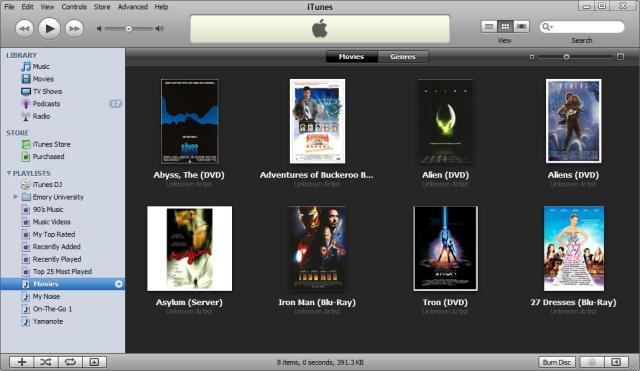Click the 27 Dresses (Blu-Ray) title

[573, 302]
